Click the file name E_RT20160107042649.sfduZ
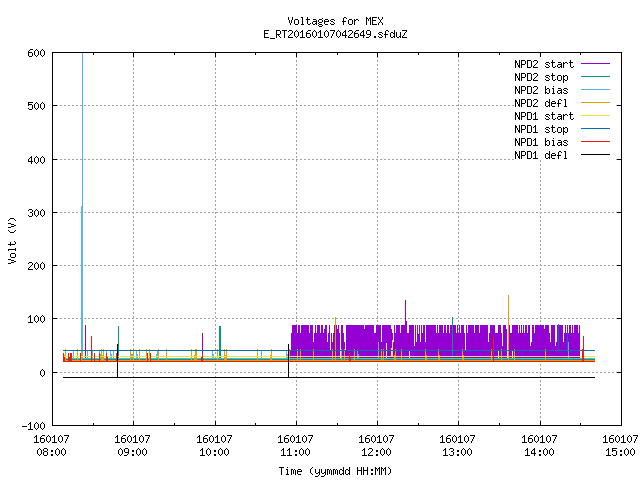640x480 pixels. (x=335, y=34)
